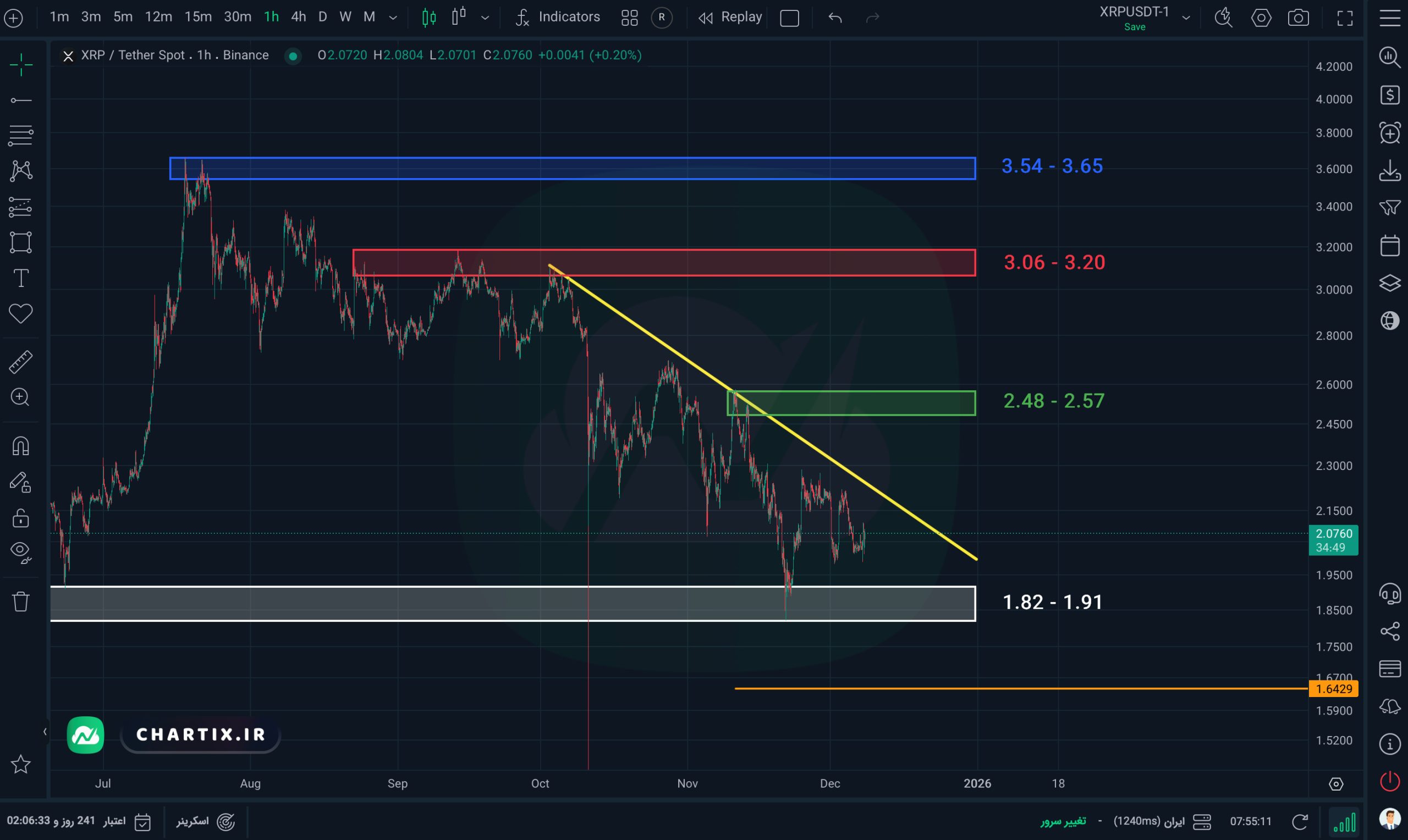This screenshot has width=1408, height=840.
Task: Click the share icon in right sidebar
Action: [1389, 631]
